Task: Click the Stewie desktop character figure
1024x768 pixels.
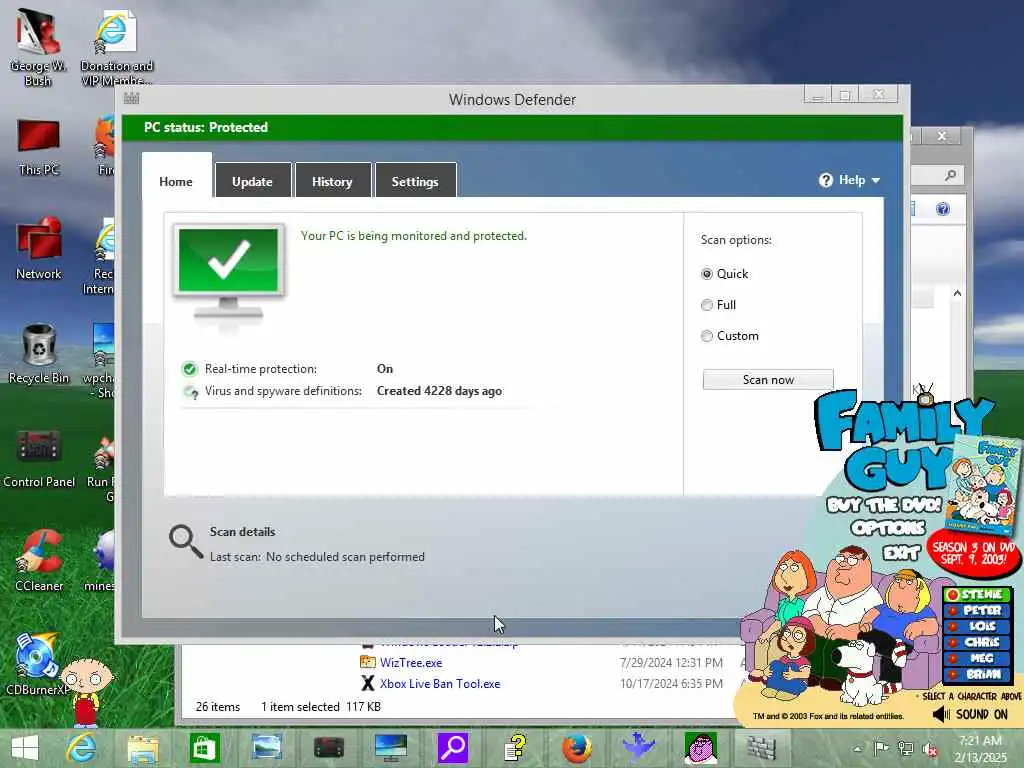Action: [86, 691]
